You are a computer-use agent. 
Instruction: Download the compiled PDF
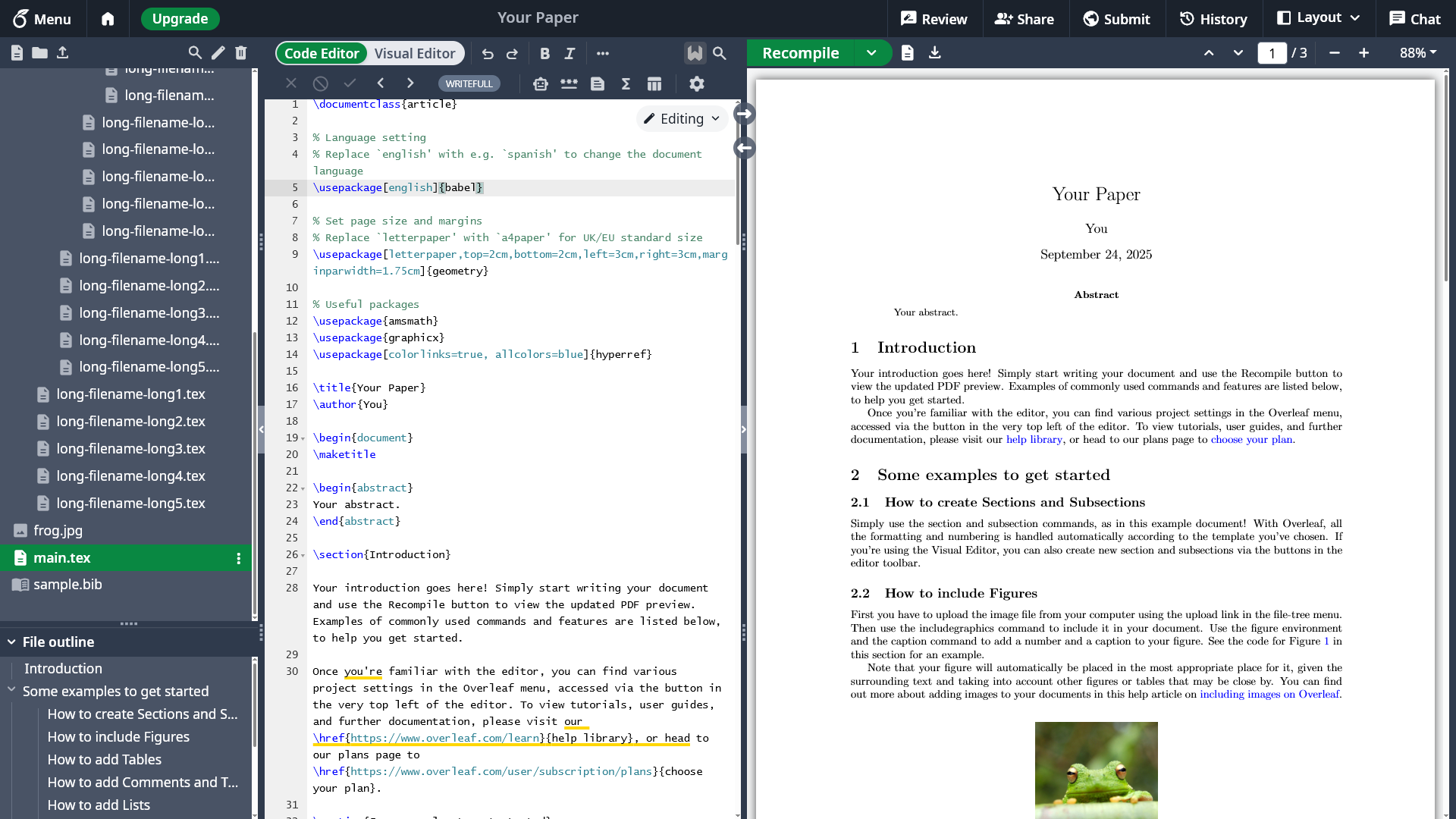(934, 53)
